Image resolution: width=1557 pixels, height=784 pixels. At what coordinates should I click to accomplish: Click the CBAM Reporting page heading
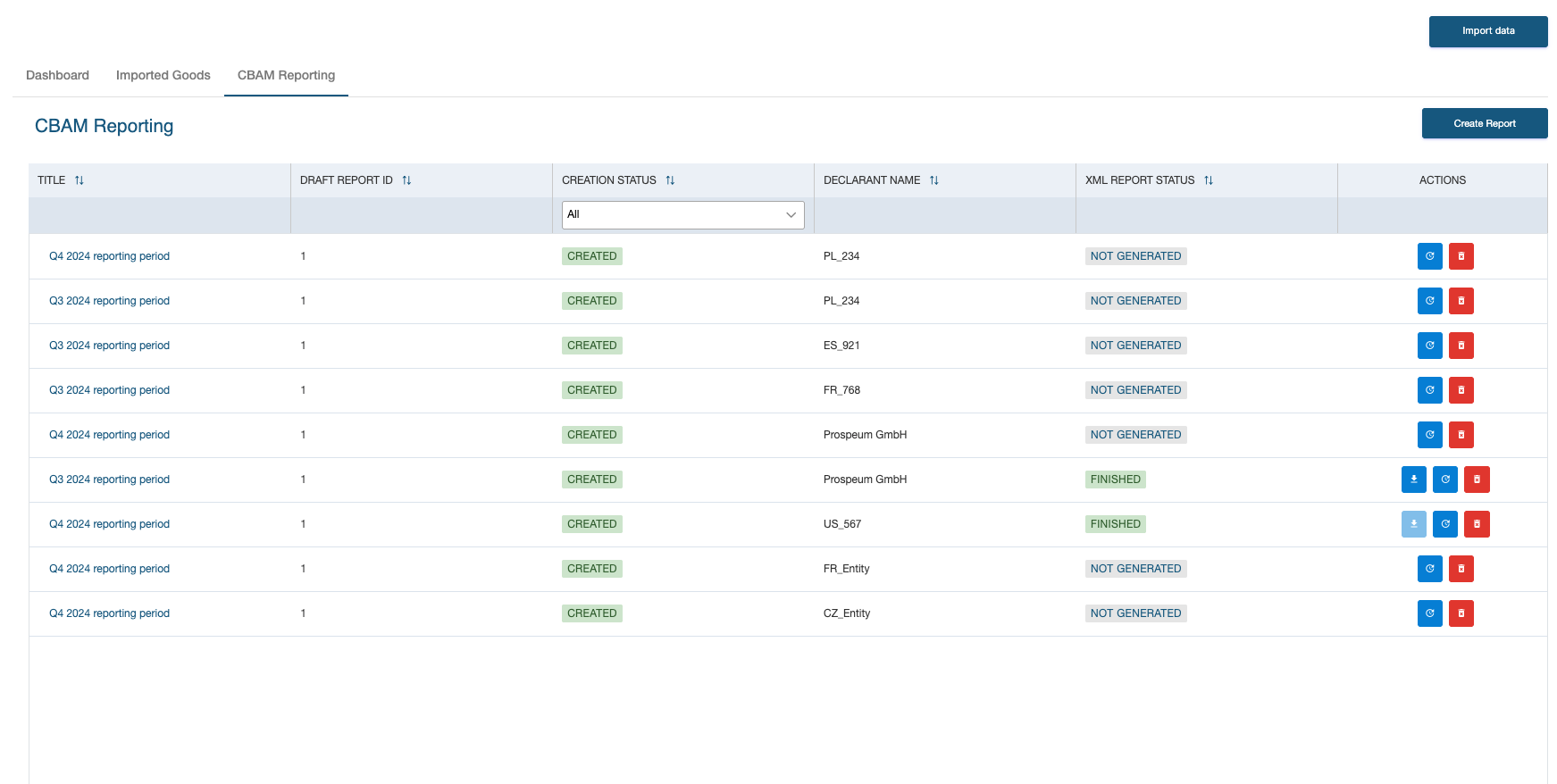click(x=104, y=126)
